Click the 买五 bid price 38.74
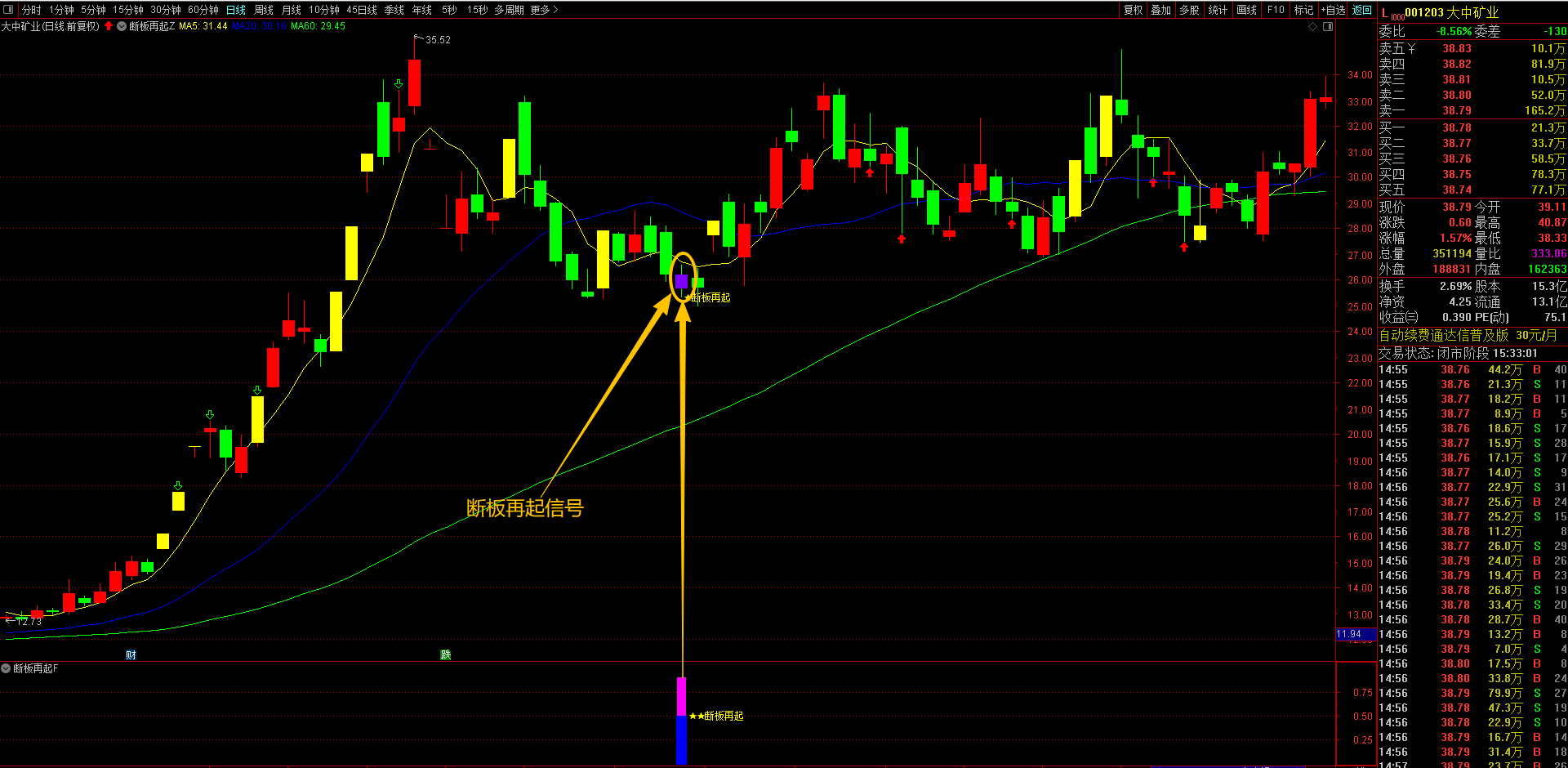Viewport: 1568px width, 768px height. pos(1457,190)
